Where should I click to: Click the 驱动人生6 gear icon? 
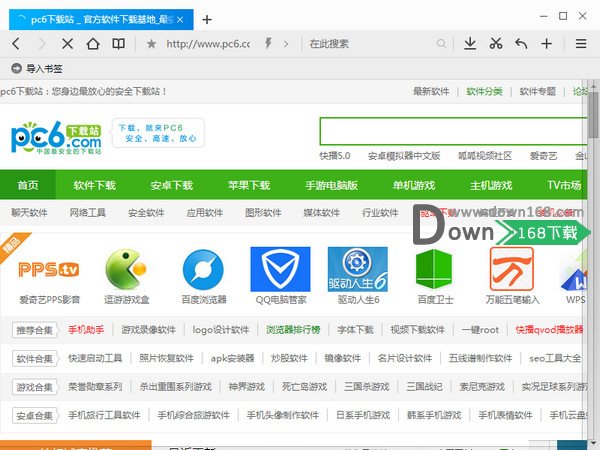pyautogui.click(x=358, y=269)
